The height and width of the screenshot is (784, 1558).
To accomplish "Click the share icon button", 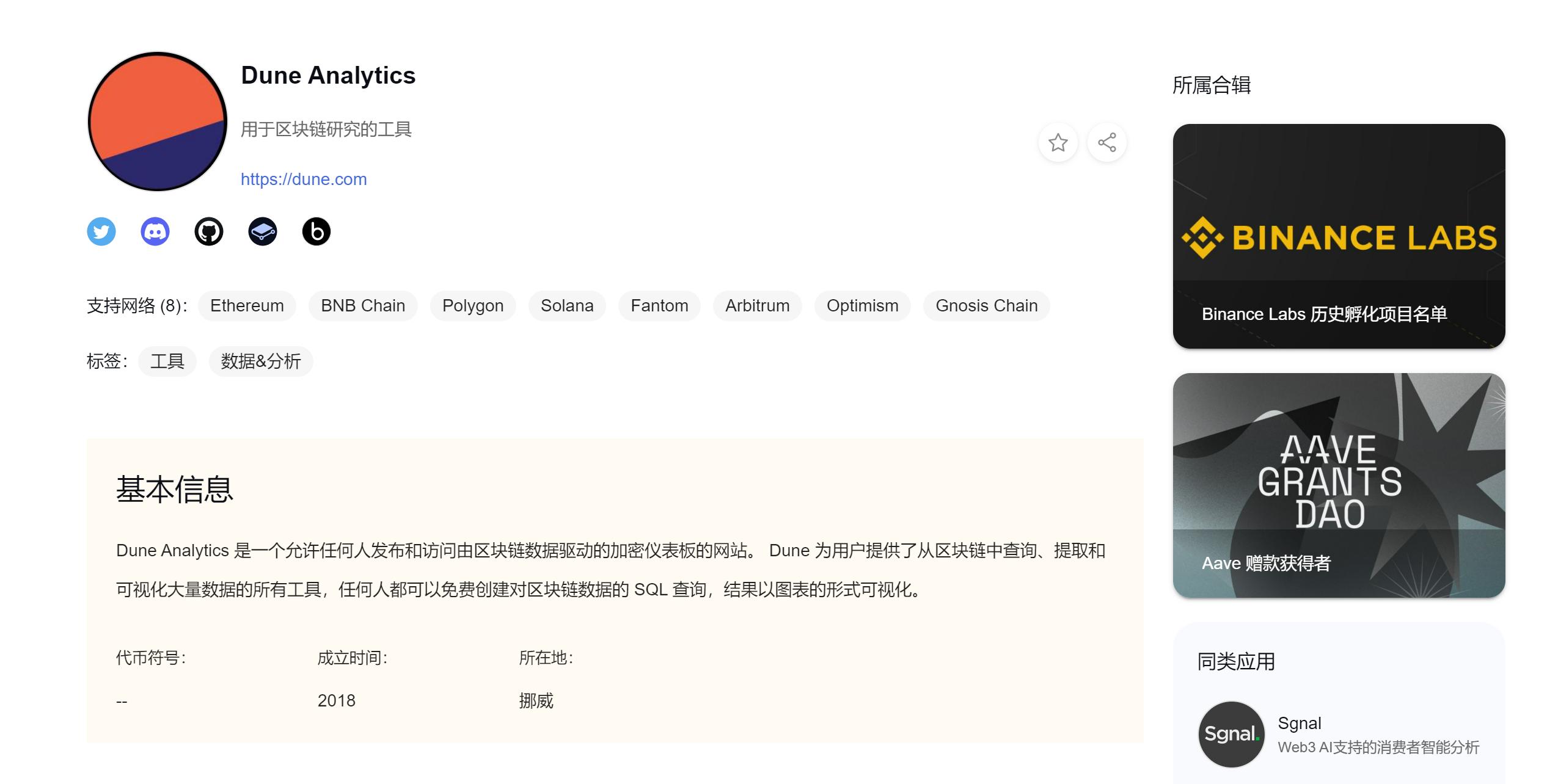I will point(1106,143).
